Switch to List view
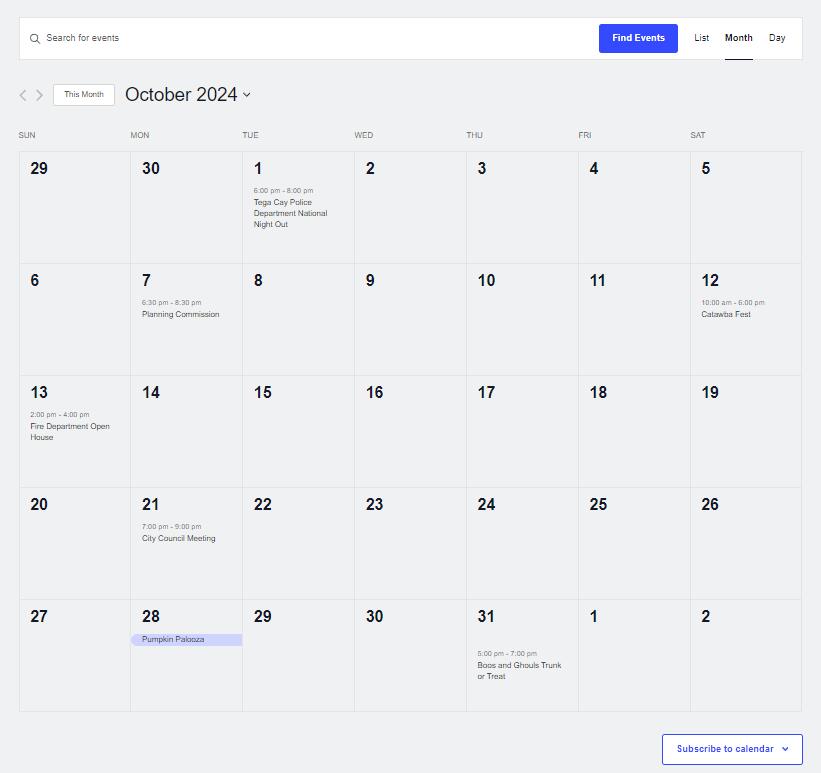 tap(701, 38)
